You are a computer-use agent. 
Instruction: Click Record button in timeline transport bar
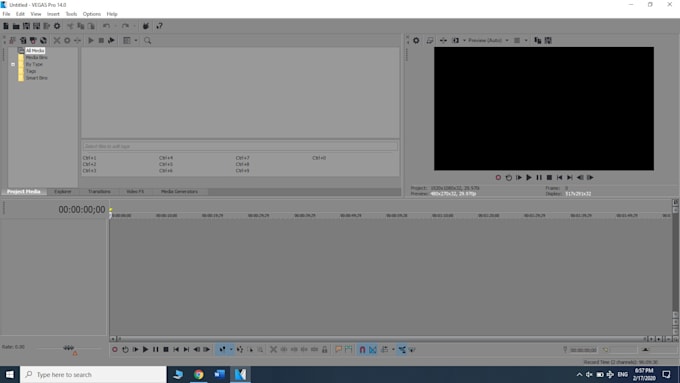point(115,350)
